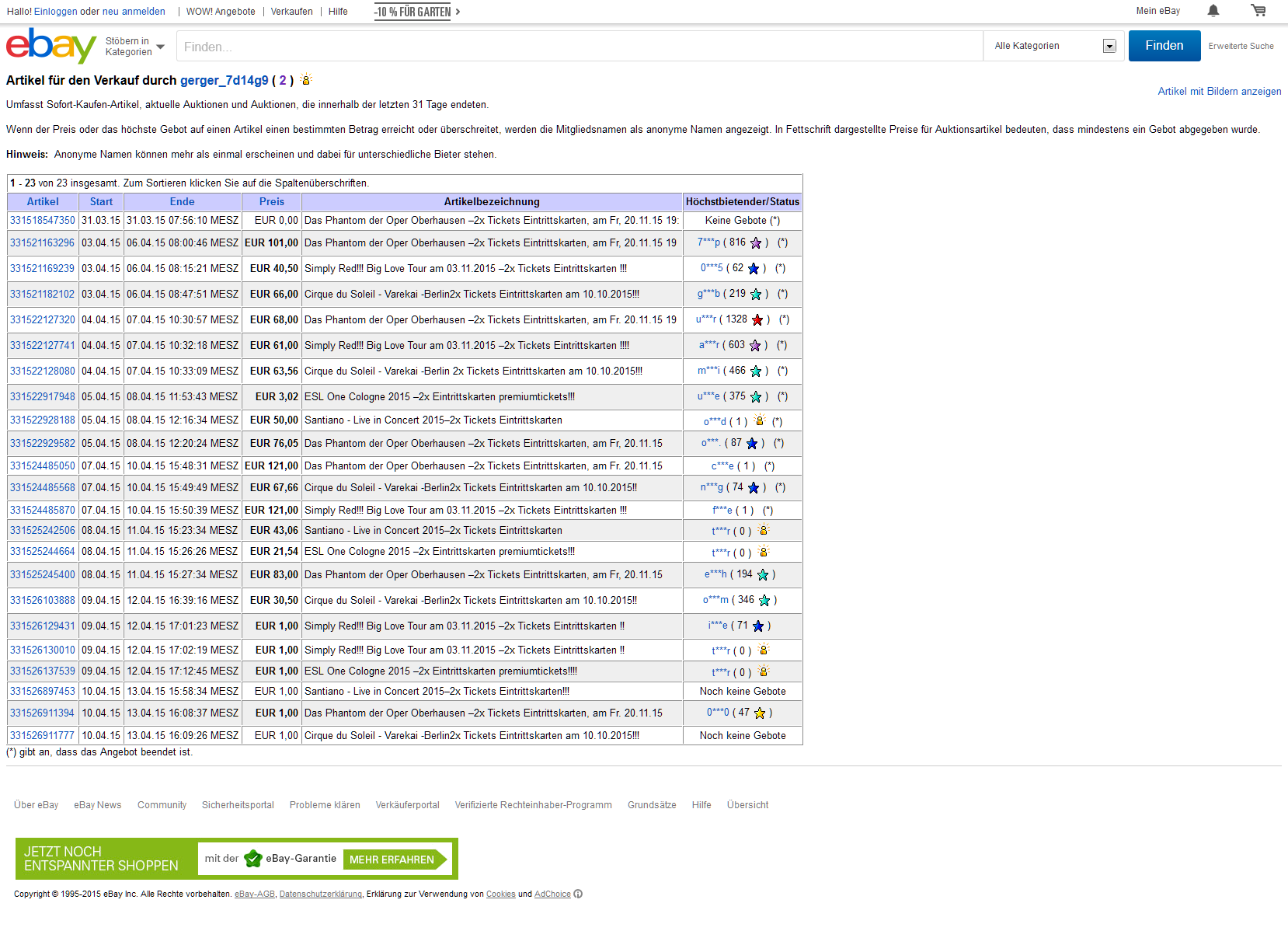
Task: Open Probleme klären footer link
Action: pyautogui.click(x=325, y=805)
